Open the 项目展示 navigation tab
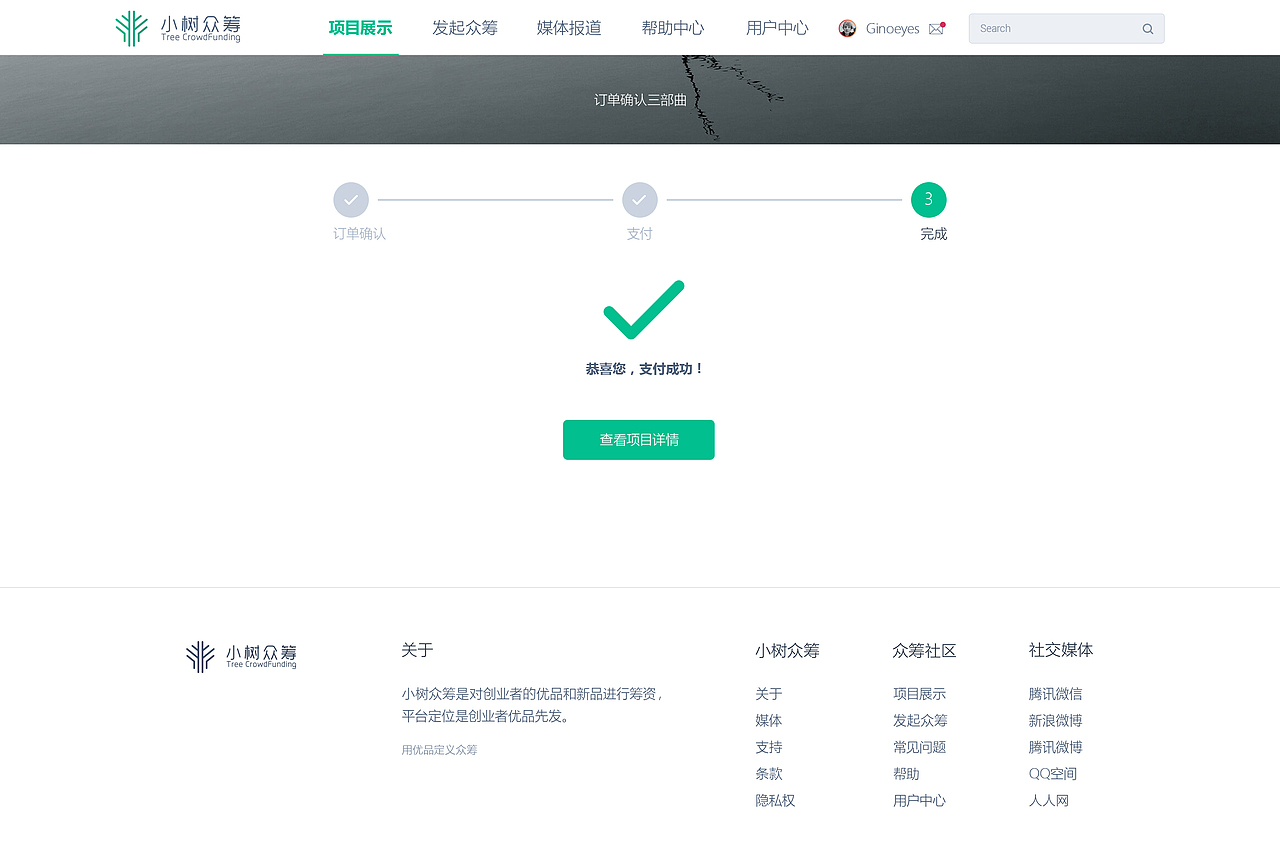 pos(360,28)
